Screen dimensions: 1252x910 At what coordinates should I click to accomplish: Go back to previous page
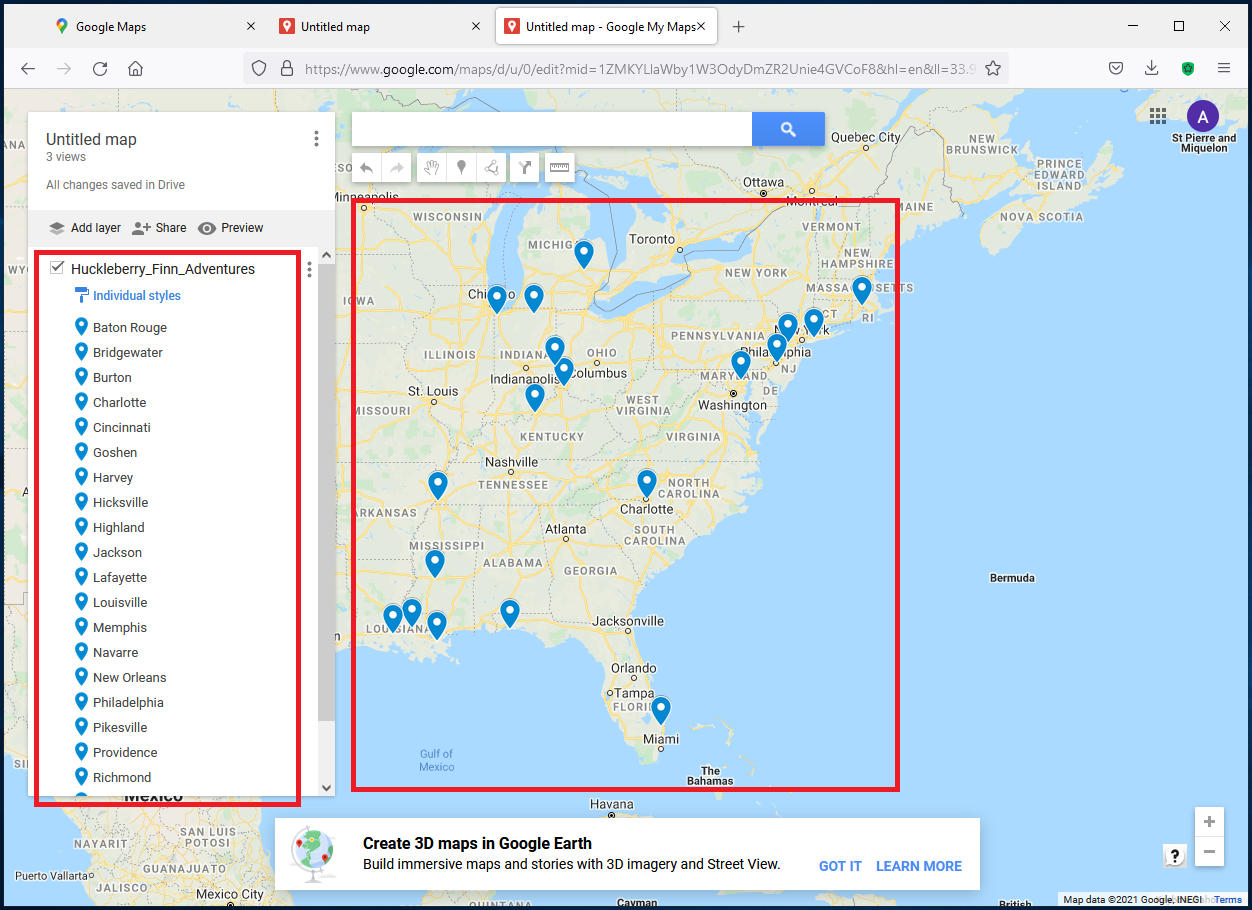[28, 68]
